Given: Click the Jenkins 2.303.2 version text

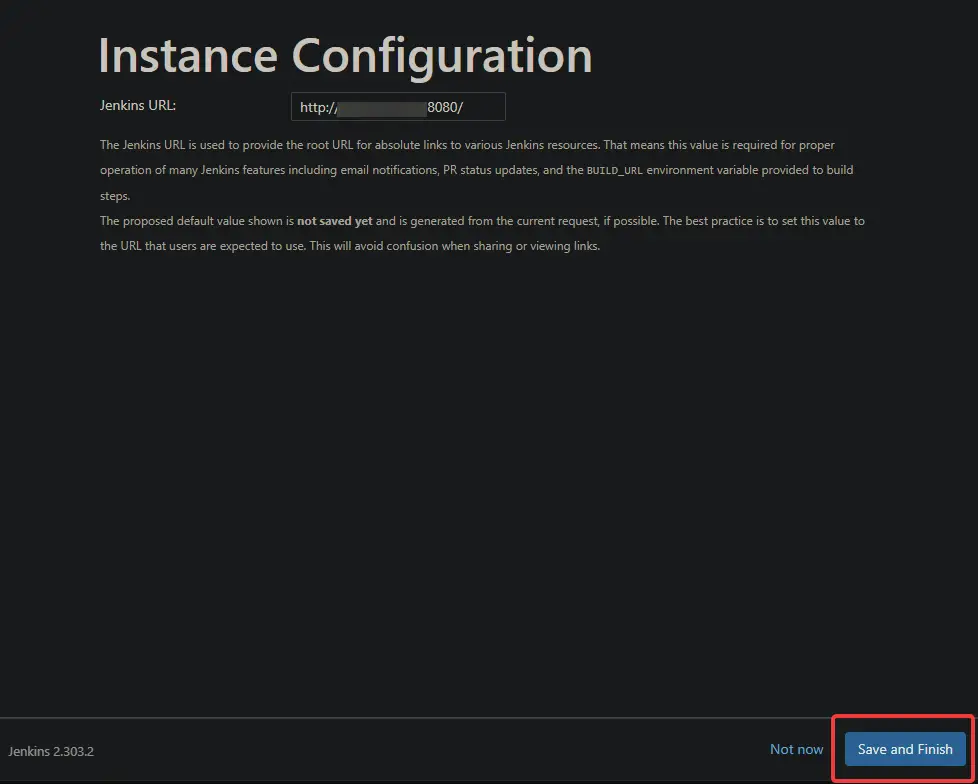Looking at the screenshot, I should 51,751.
